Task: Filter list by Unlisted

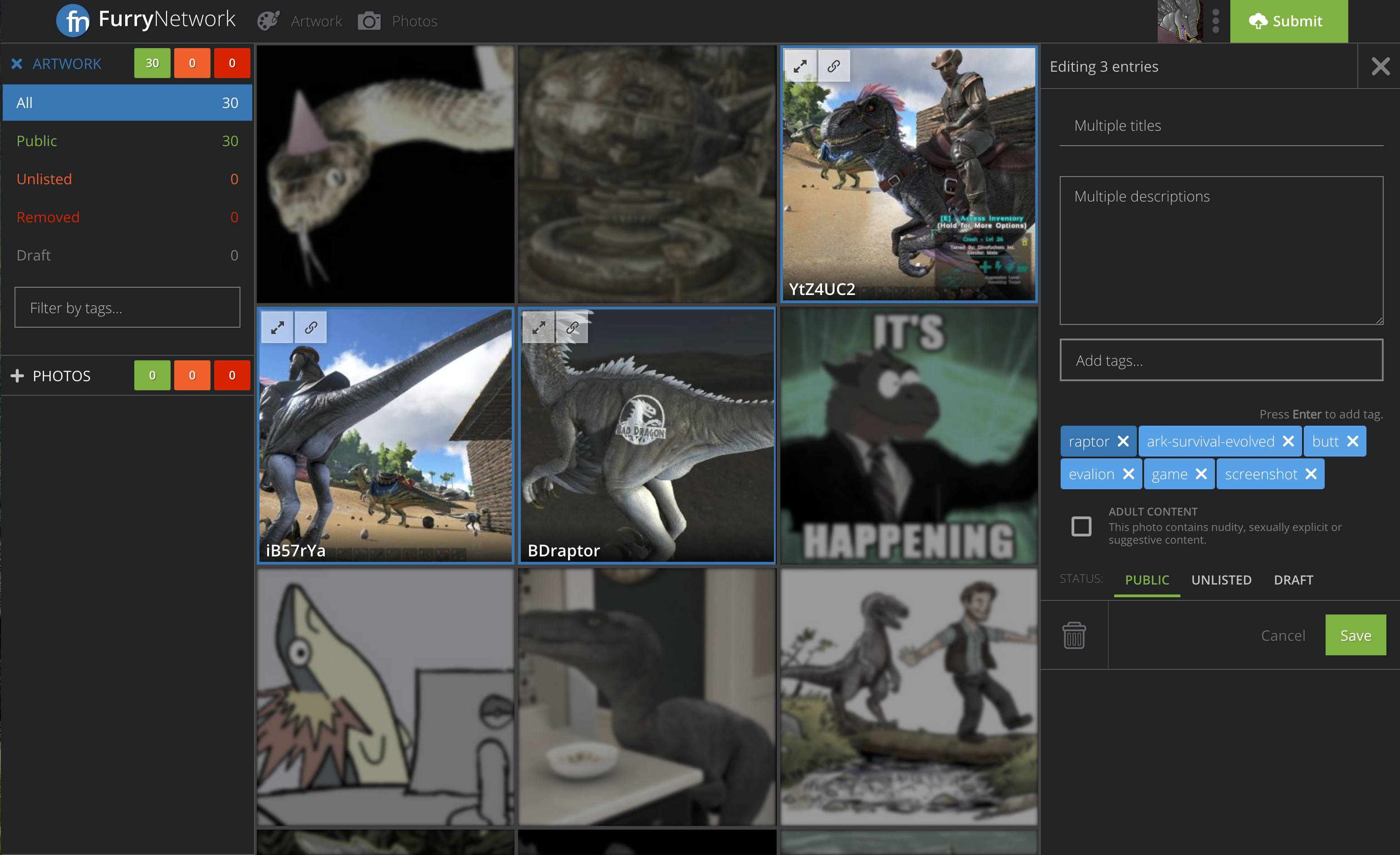Action: pyautogui.click(x=44, y=179)
